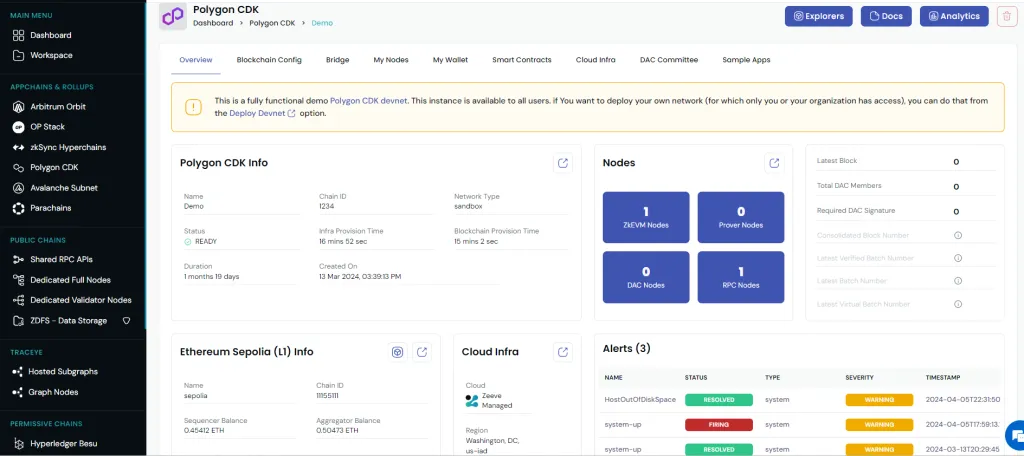
Task: Open the Dashboard sidebar item
Action: 43,35
